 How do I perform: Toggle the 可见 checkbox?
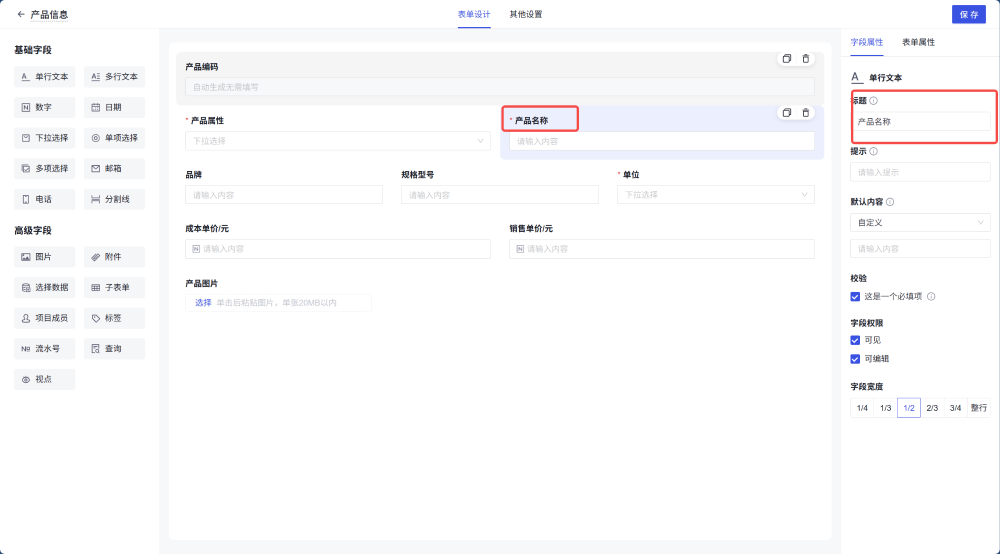point(855,340)
